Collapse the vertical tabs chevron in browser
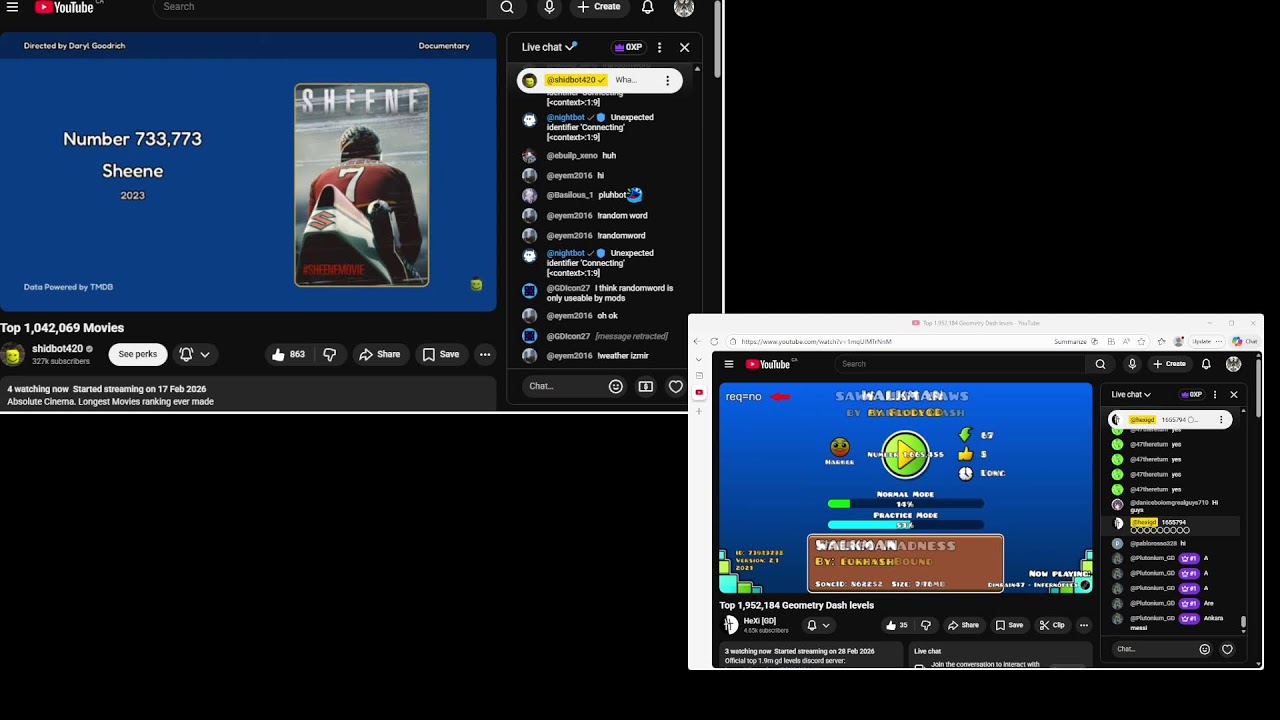 pos(699,359)
